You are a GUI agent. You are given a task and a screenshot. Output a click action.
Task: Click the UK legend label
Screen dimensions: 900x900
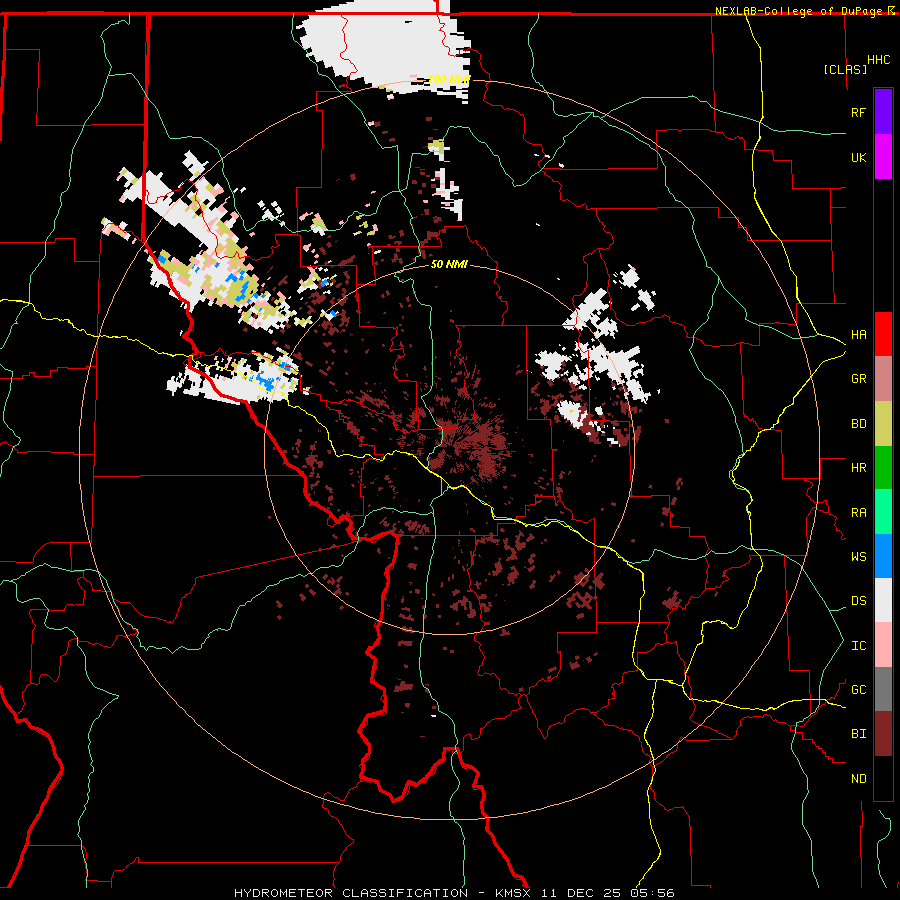(858, 157)
